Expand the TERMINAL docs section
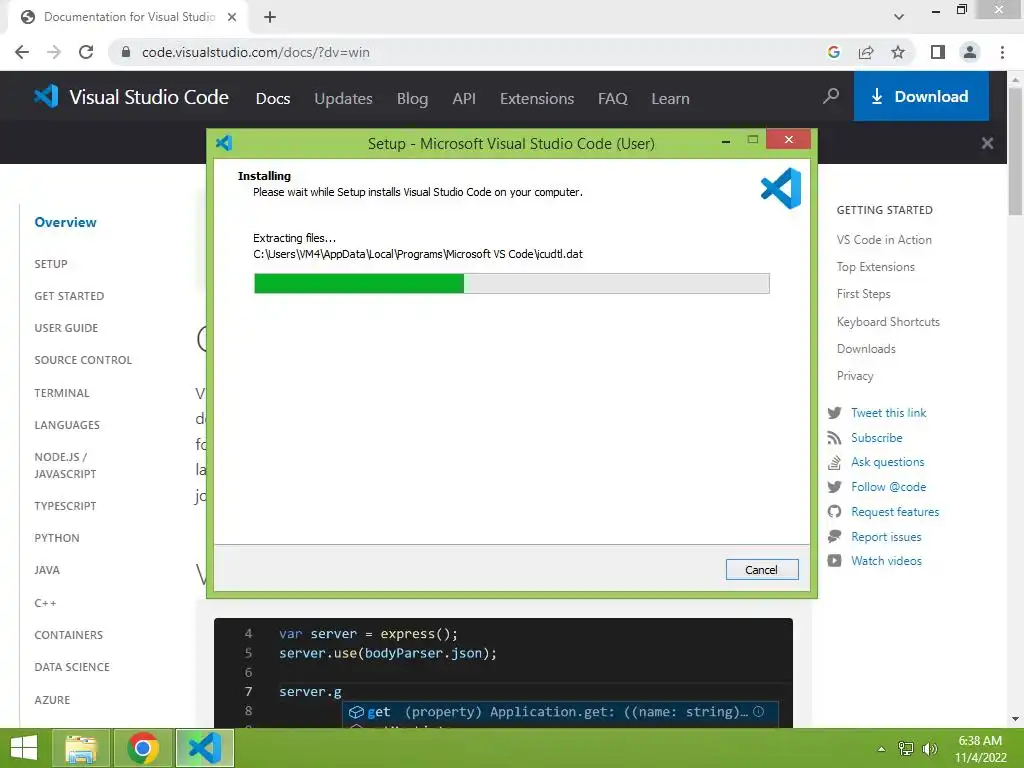Viewport: 1024px width, 768px height. pyautogui.click(x=62, y=393)
